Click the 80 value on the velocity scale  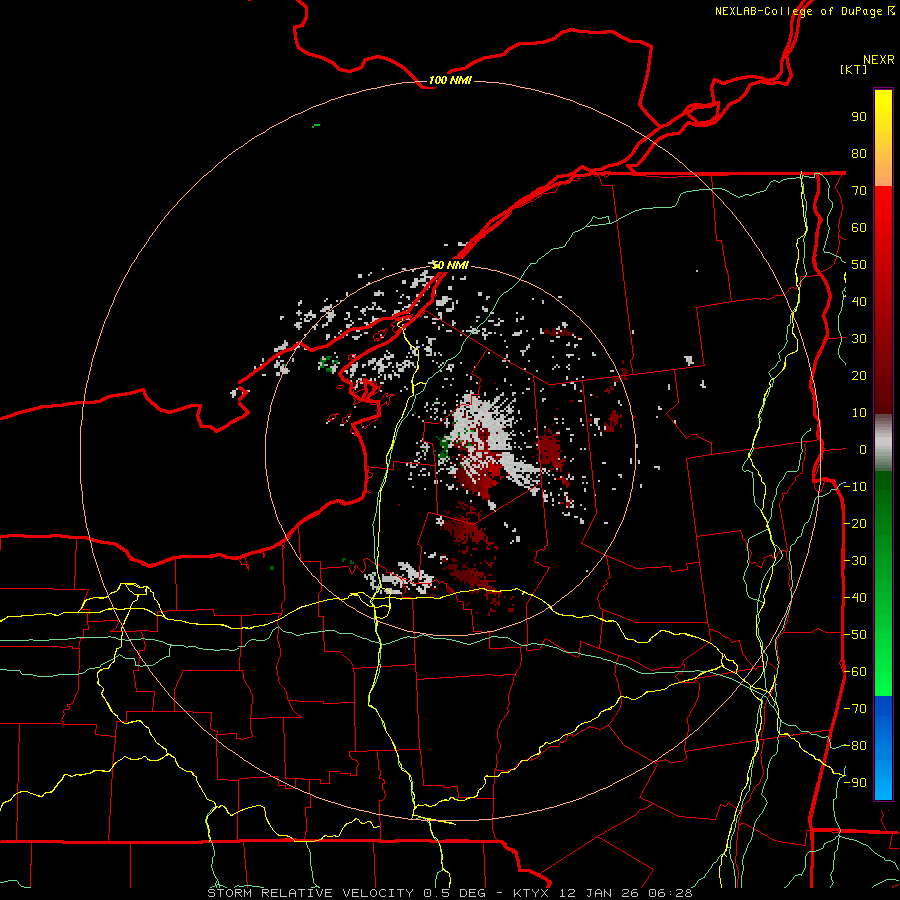coord(859,153)
